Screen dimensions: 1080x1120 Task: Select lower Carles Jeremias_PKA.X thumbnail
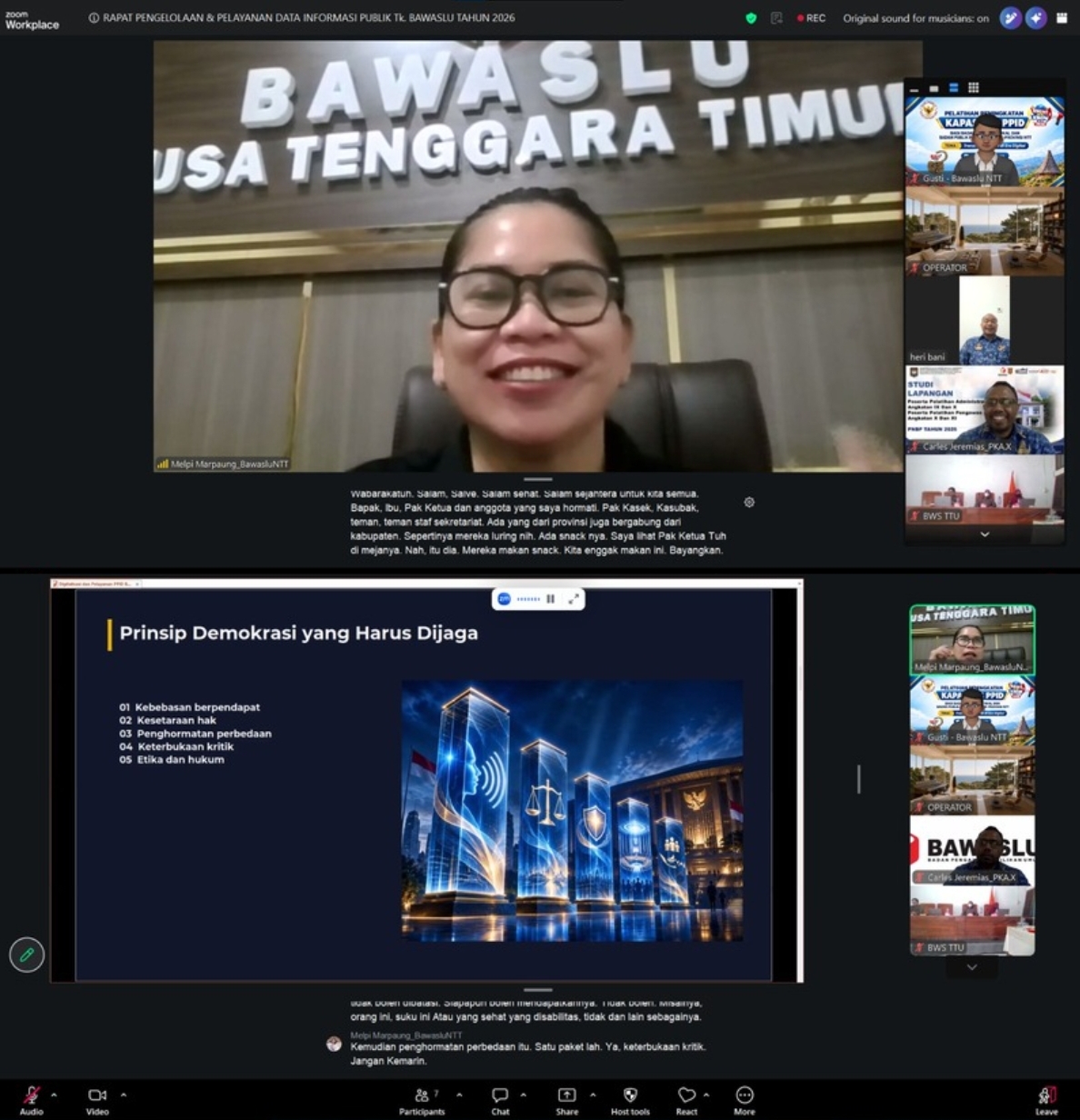coord(973,850)
